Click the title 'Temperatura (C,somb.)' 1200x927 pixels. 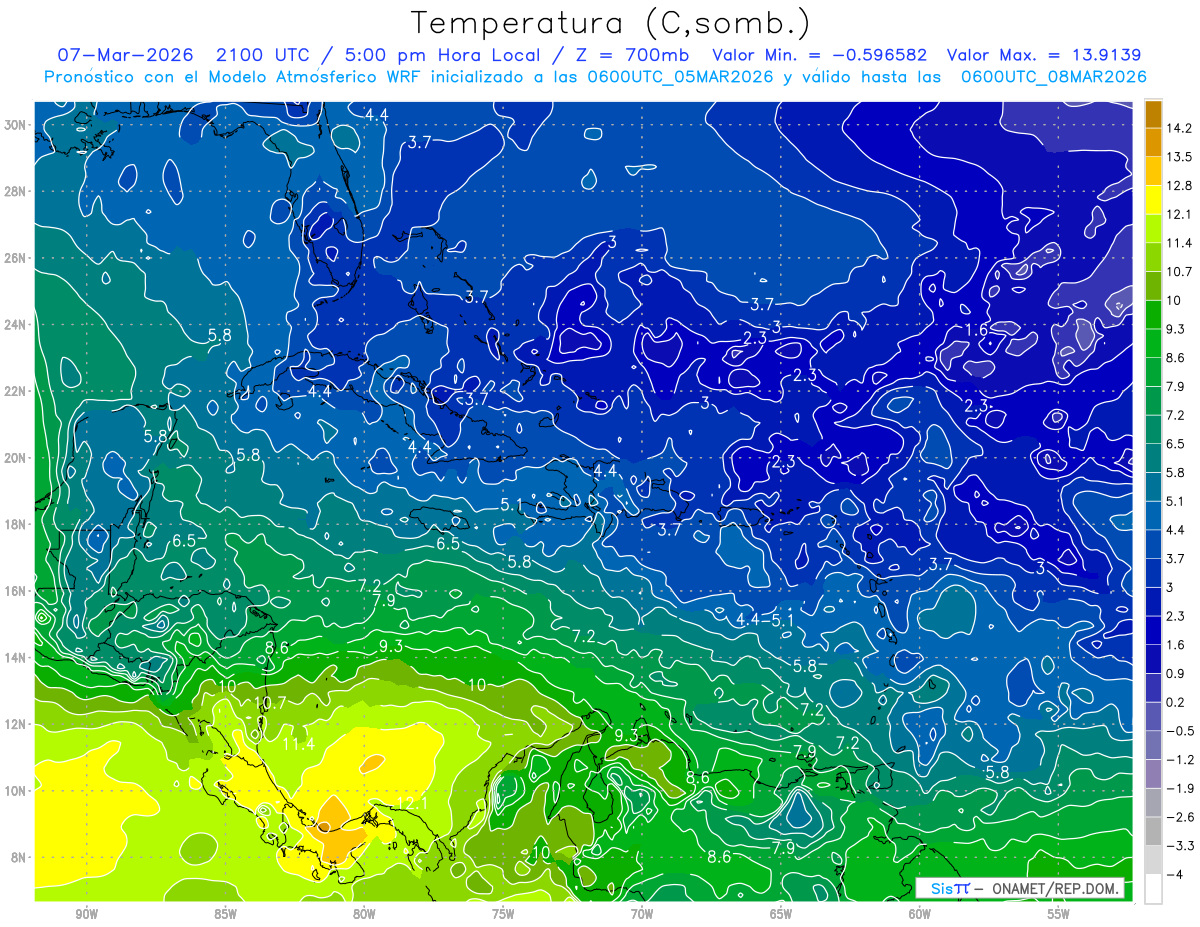pos(611,23)
